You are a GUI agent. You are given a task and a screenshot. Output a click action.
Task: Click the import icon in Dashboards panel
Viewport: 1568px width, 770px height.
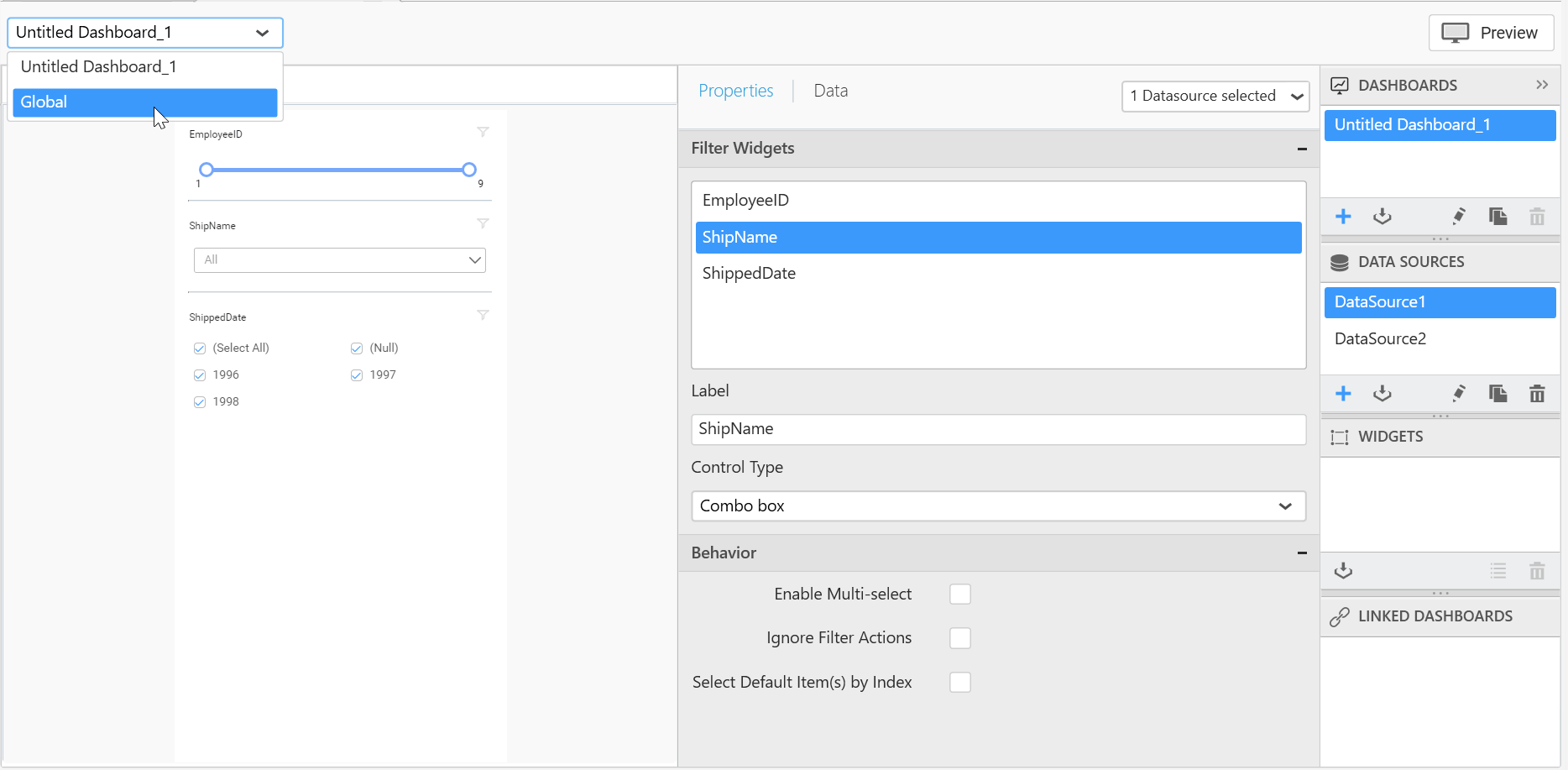pos(1382,217)
